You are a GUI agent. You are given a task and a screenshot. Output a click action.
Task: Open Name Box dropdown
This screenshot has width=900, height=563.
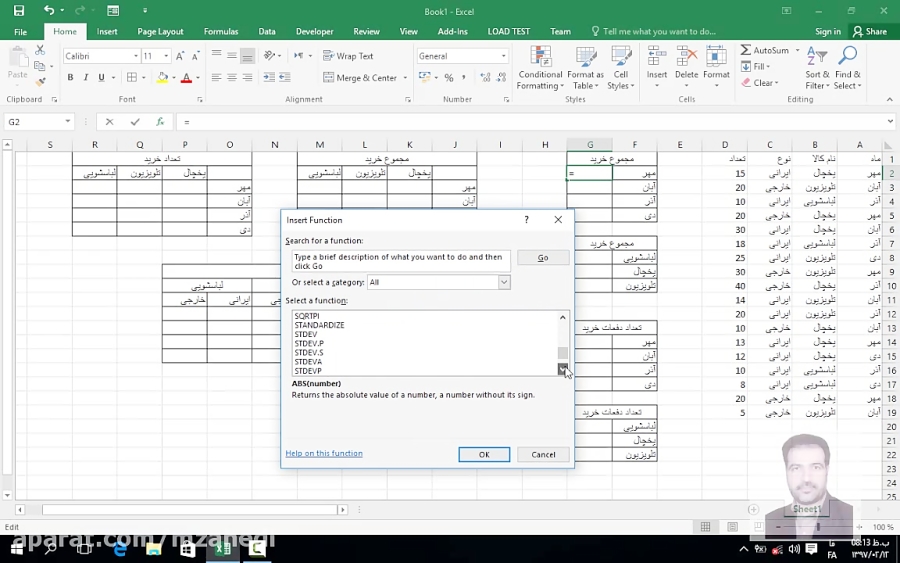[67, 122]
